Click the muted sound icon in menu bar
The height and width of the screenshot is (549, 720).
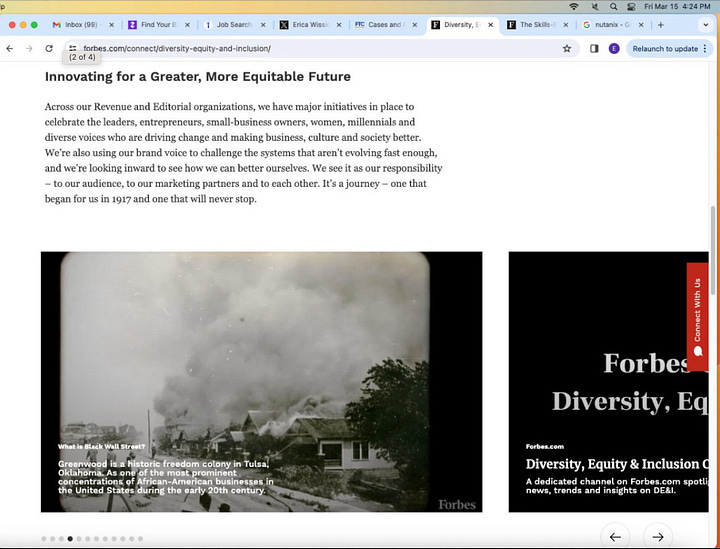coord(595,6)
